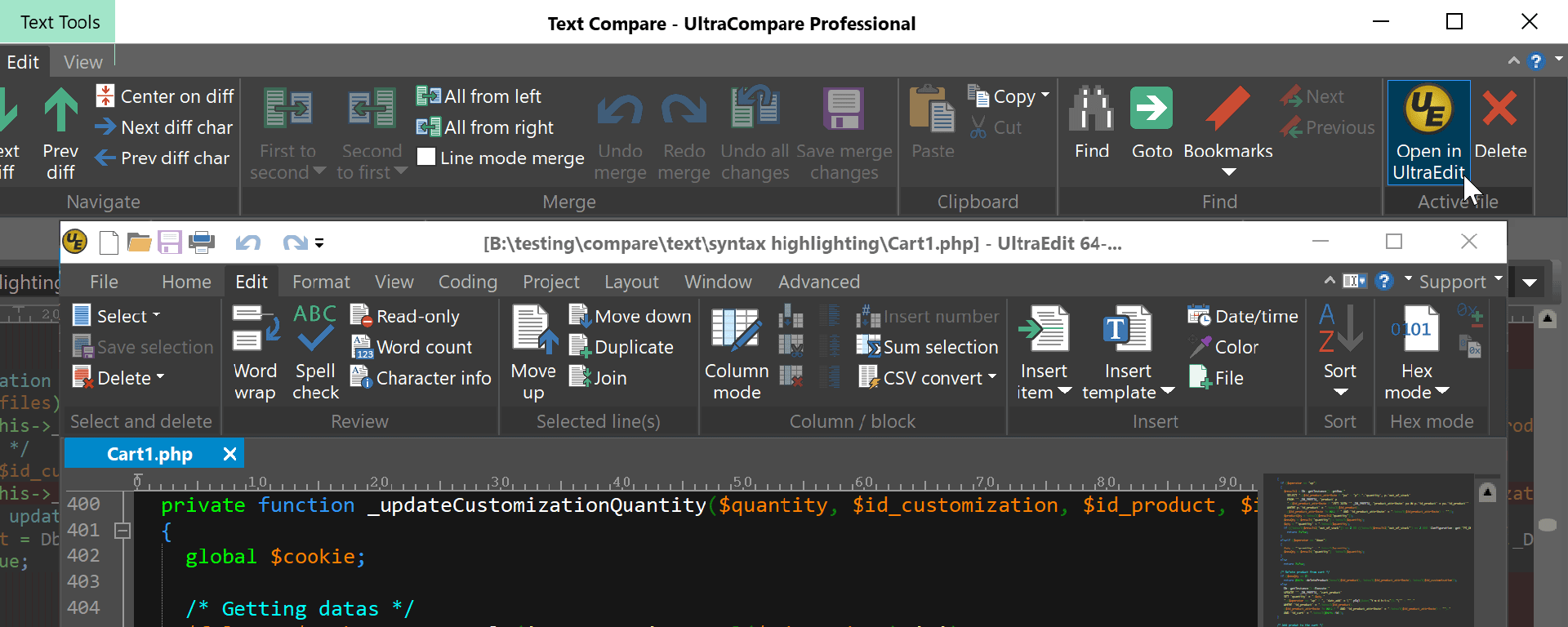The height and width of the screenshot is (627, 1568).
Task: Click the red Delete active file icon
Action: point(1499,109)
